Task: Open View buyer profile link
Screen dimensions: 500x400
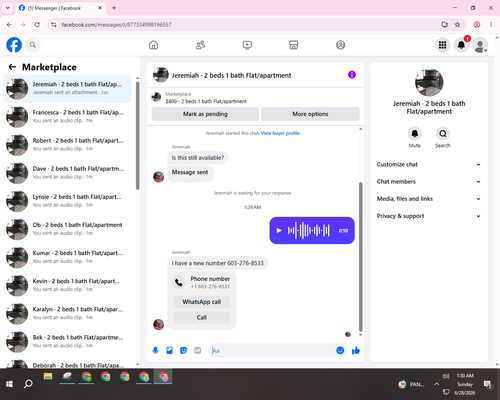Action: (x=280, y=133)
